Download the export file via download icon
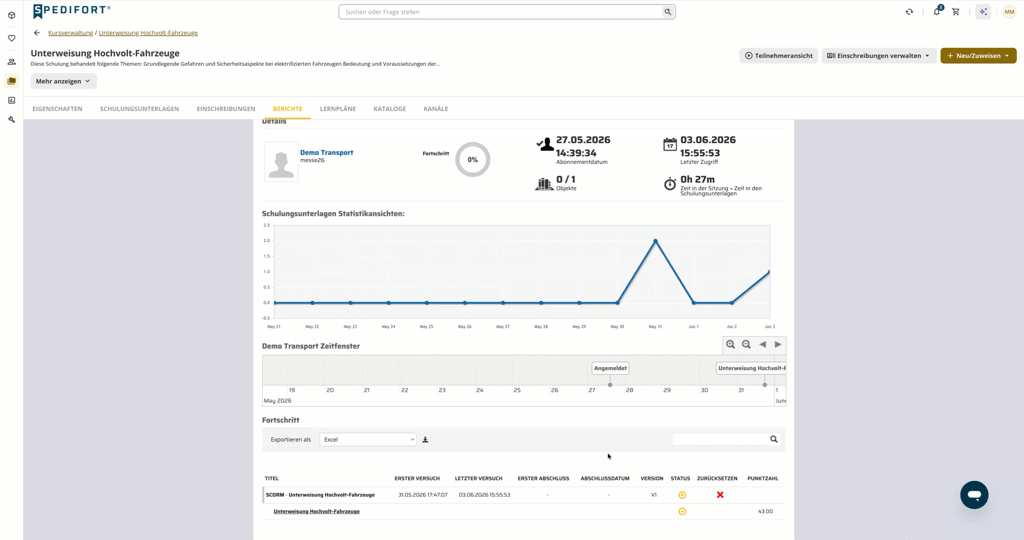1024x540 pixels. pos(425,439)
